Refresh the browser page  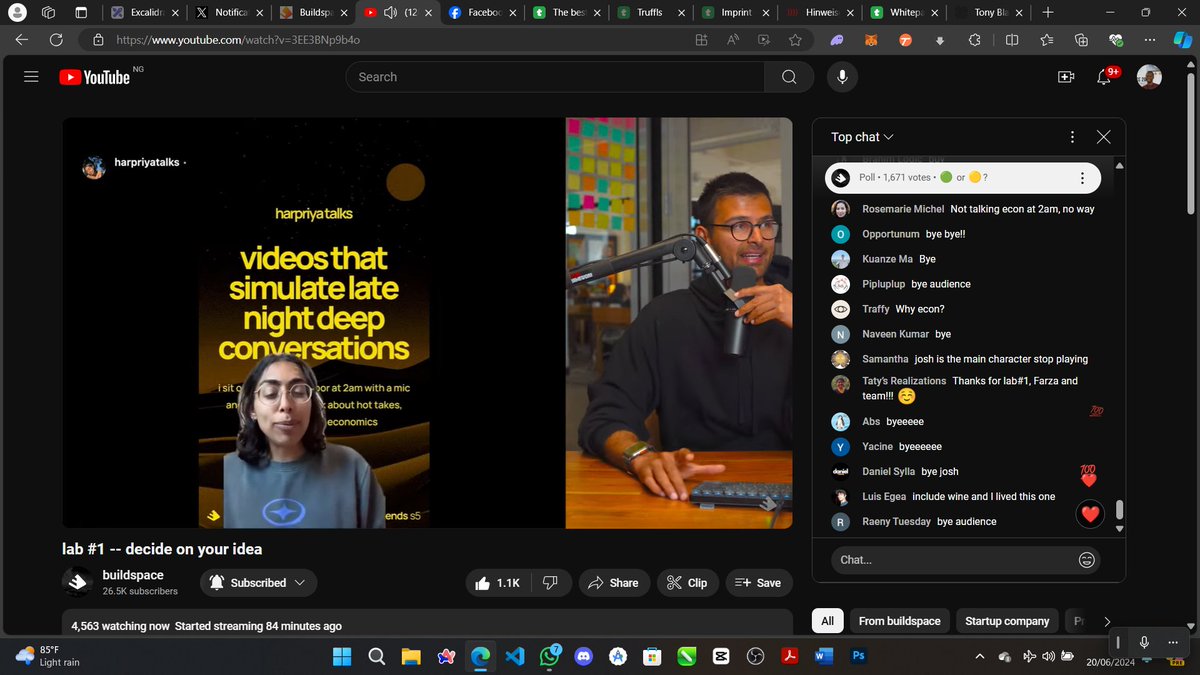(x=56, y=40)
